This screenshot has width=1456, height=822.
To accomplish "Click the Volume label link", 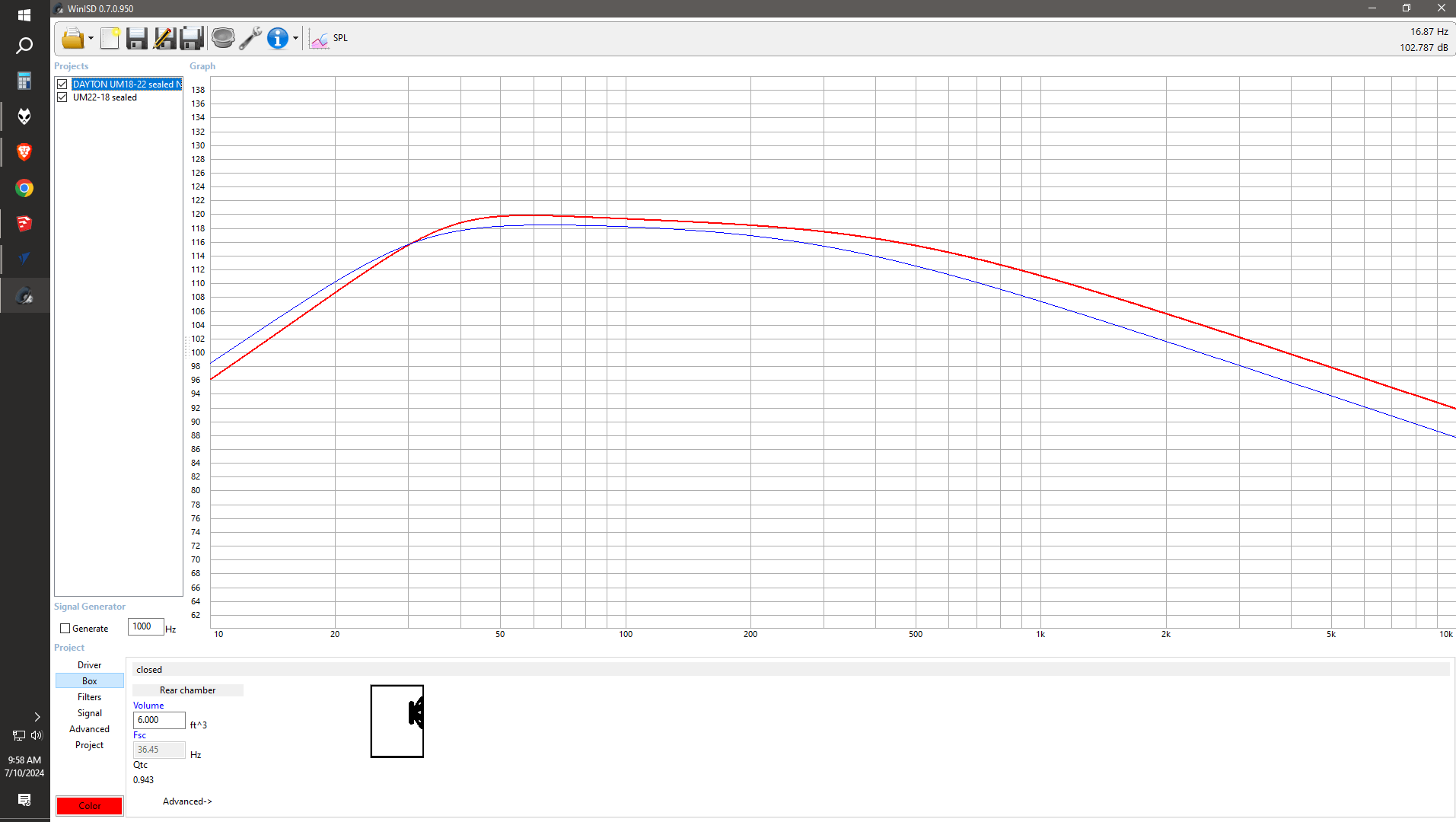I will (x=148, y=706).
